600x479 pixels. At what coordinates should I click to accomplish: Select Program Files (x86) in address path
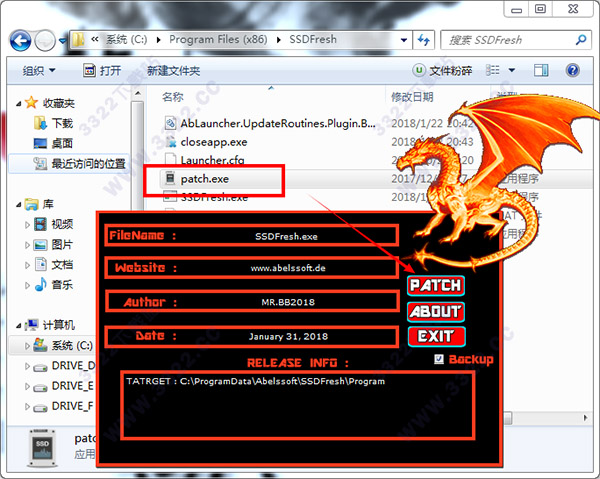(218, 39)
